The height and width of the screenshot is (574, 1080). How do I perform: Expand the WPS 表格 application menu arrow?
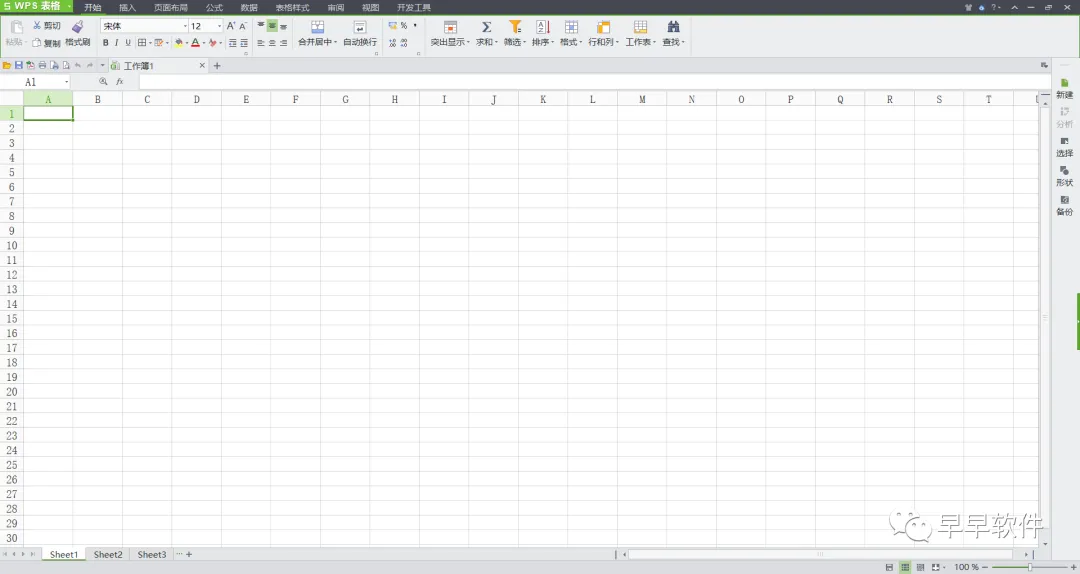click(70, 6)
